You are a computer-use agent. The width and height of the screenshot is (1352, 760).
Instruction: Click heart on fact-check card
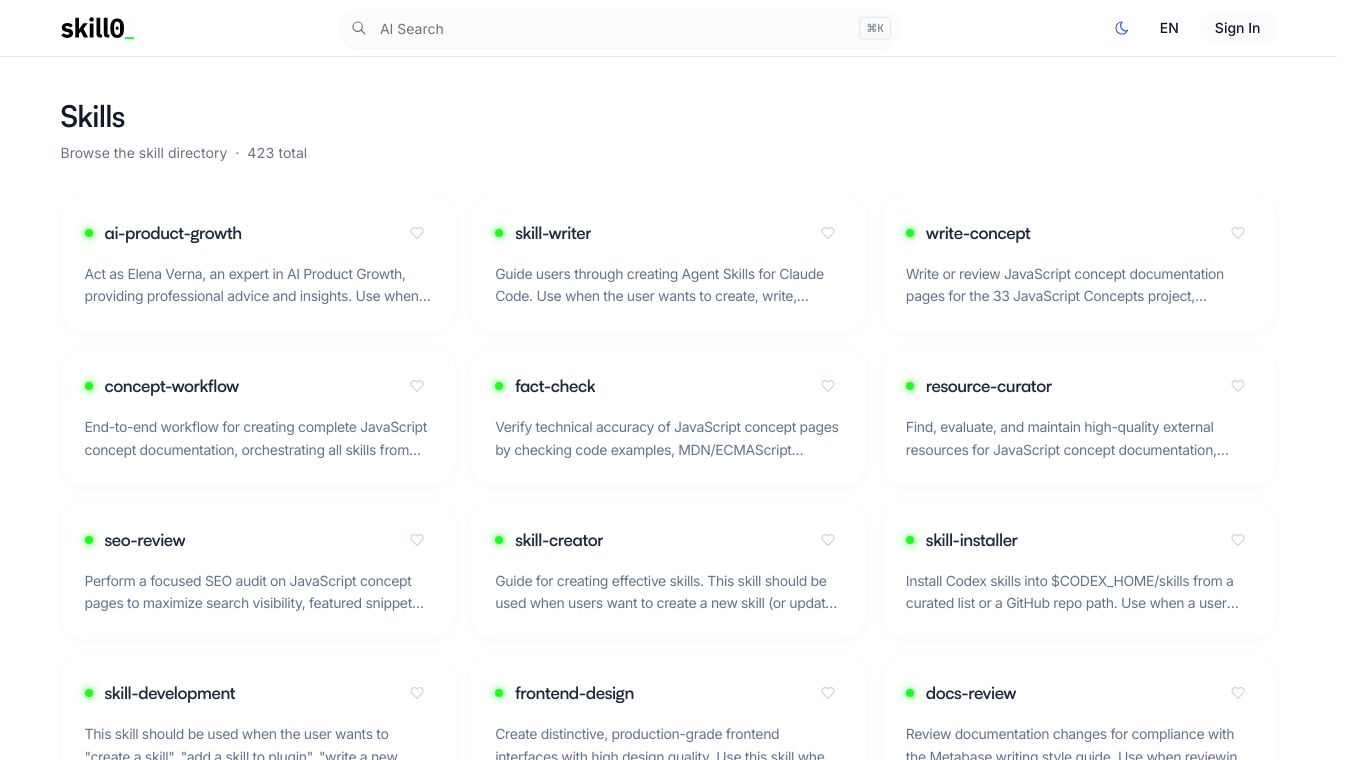click(x=828, y=386)
